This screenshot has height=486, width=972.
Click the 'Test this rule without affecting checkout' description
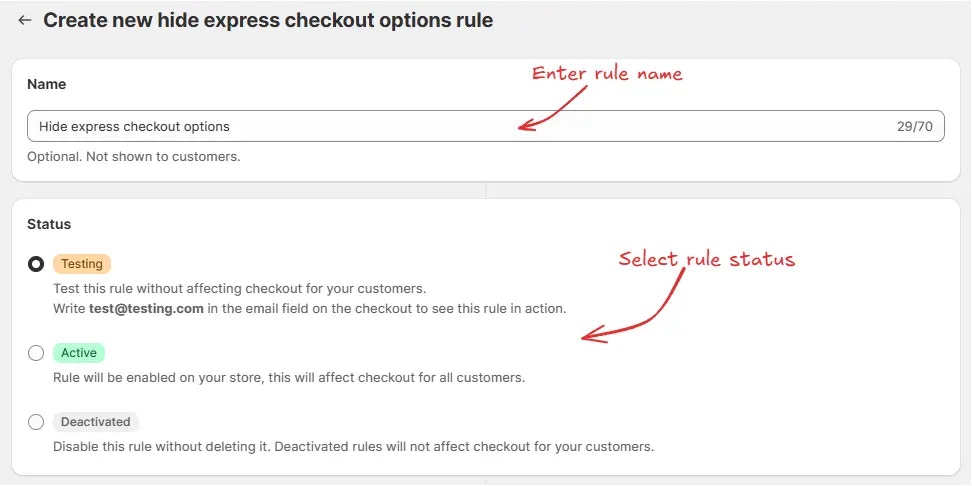240,289
